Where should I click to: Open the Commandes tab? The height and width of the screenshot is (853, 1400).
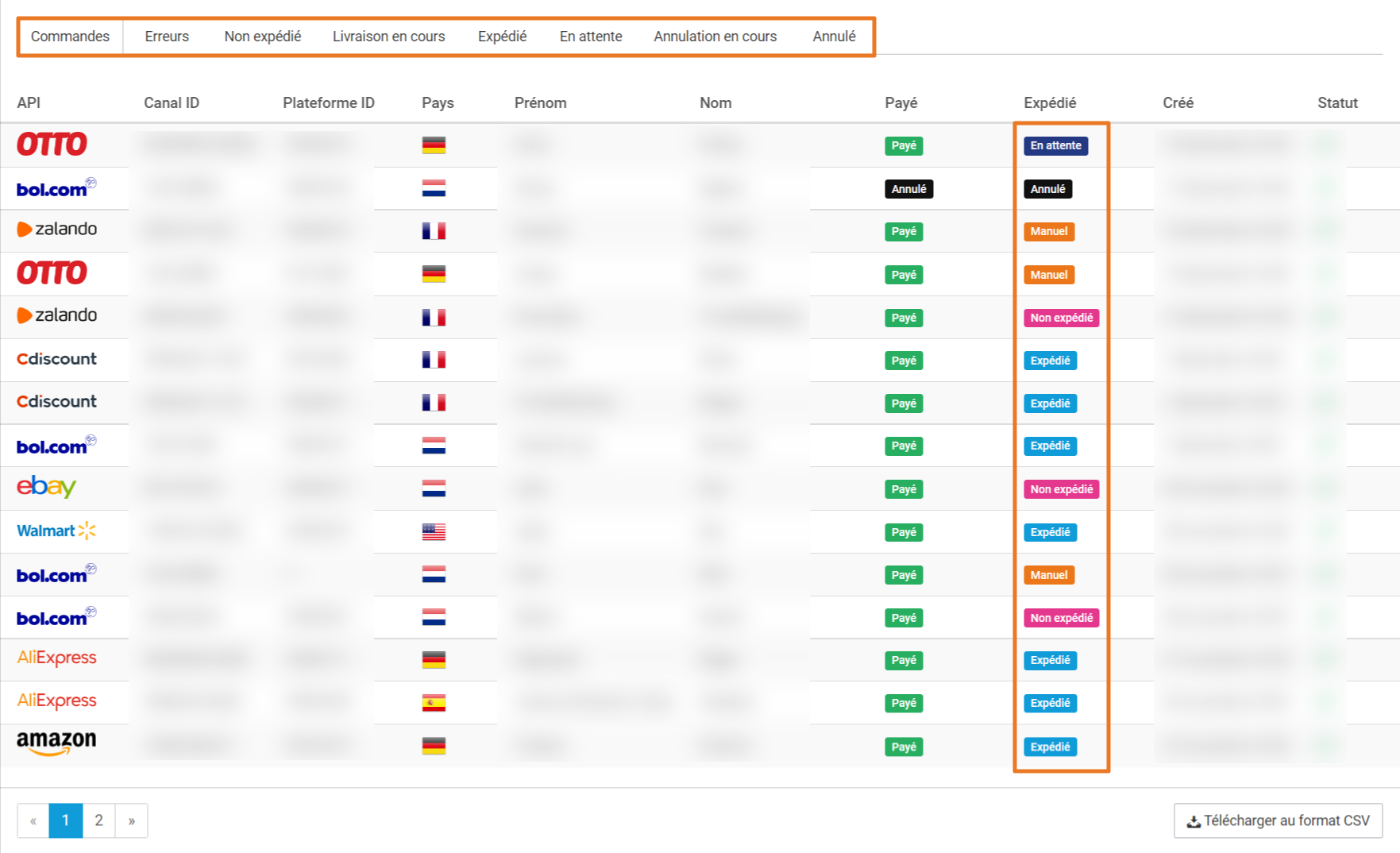(70, 37)
